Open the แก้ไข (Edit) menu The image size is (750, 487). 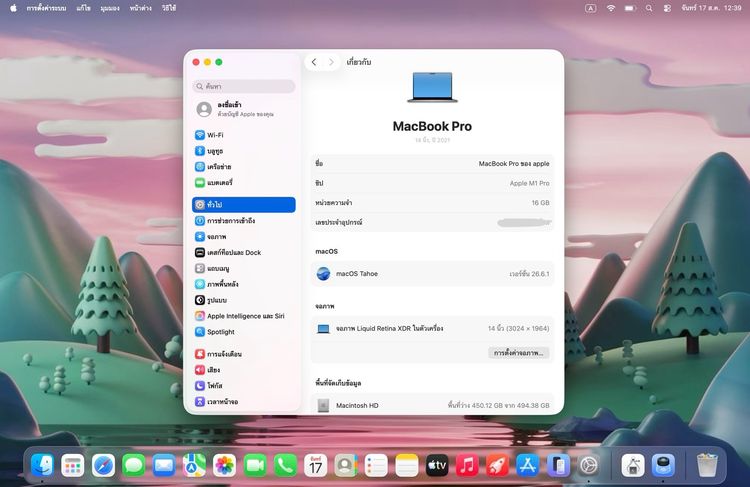click(83, 8)
